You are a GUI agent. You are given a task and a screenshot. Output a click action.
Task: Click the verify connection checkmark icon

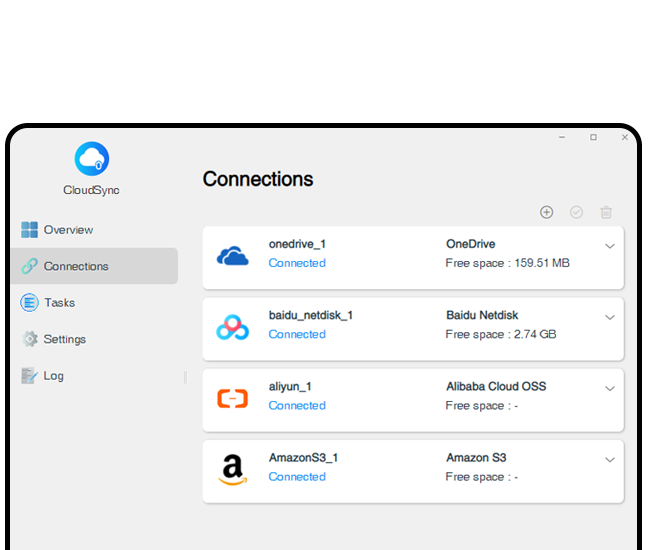(576, 212)
